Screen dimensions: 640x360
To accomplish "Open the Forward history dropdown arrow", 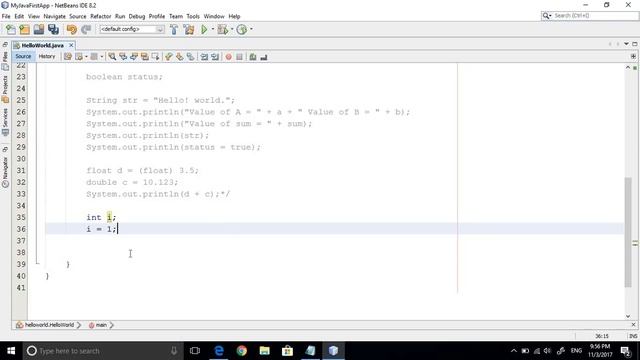I will [x=102, y=57].
